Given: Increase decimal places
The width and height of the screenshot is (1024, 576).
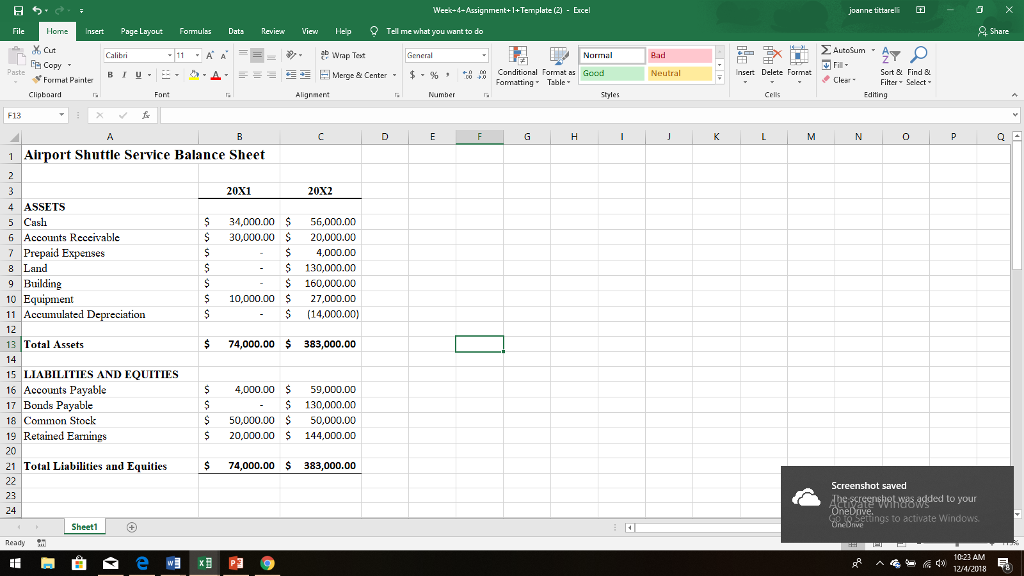Looking at the screenshot, I should point(468,75).
